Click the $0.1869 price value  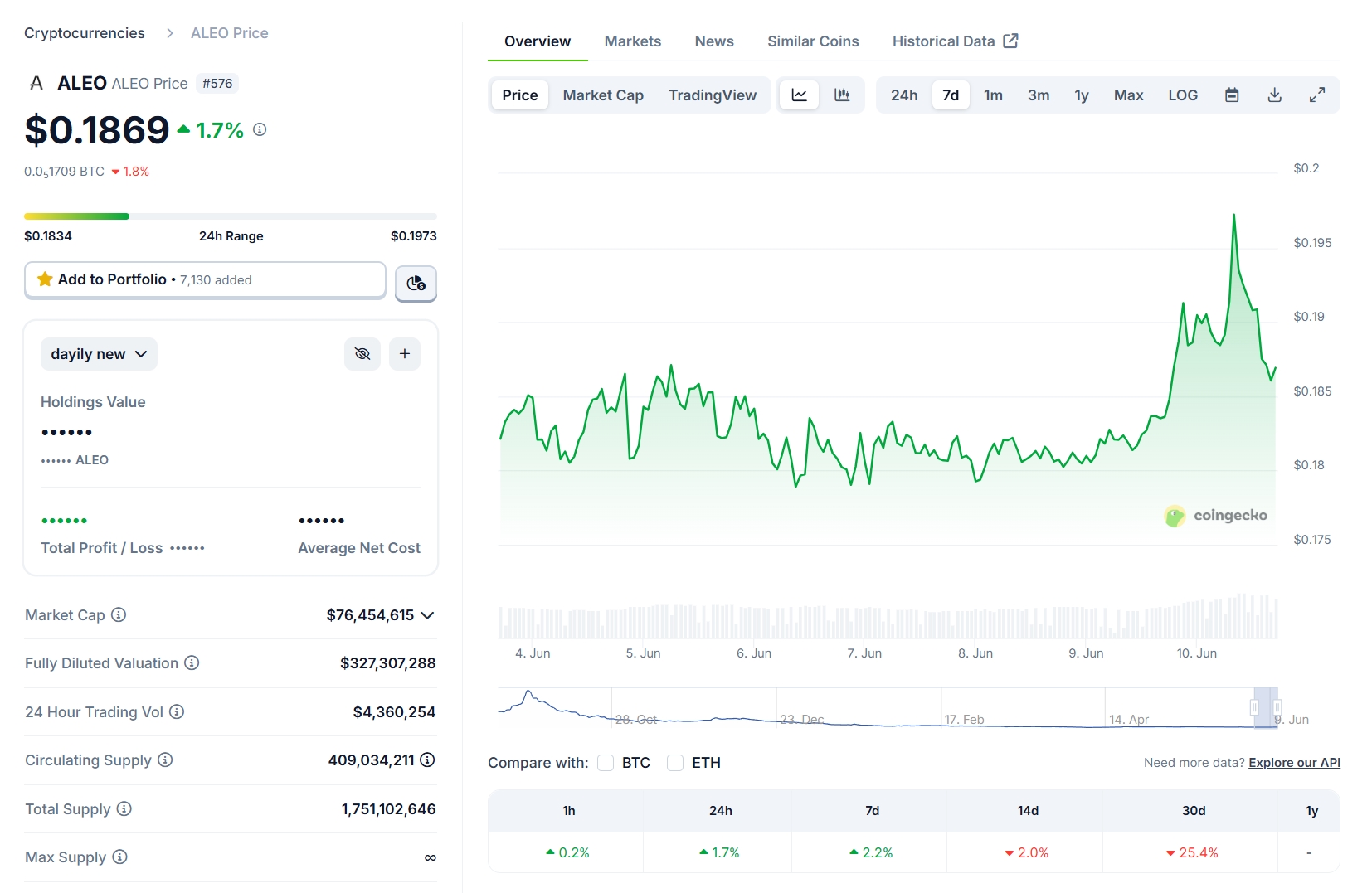(x=97, y=130)
